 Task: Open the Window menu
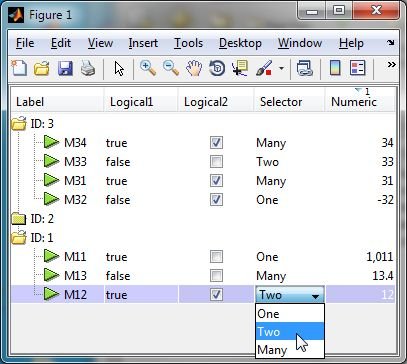pos(300,43)
